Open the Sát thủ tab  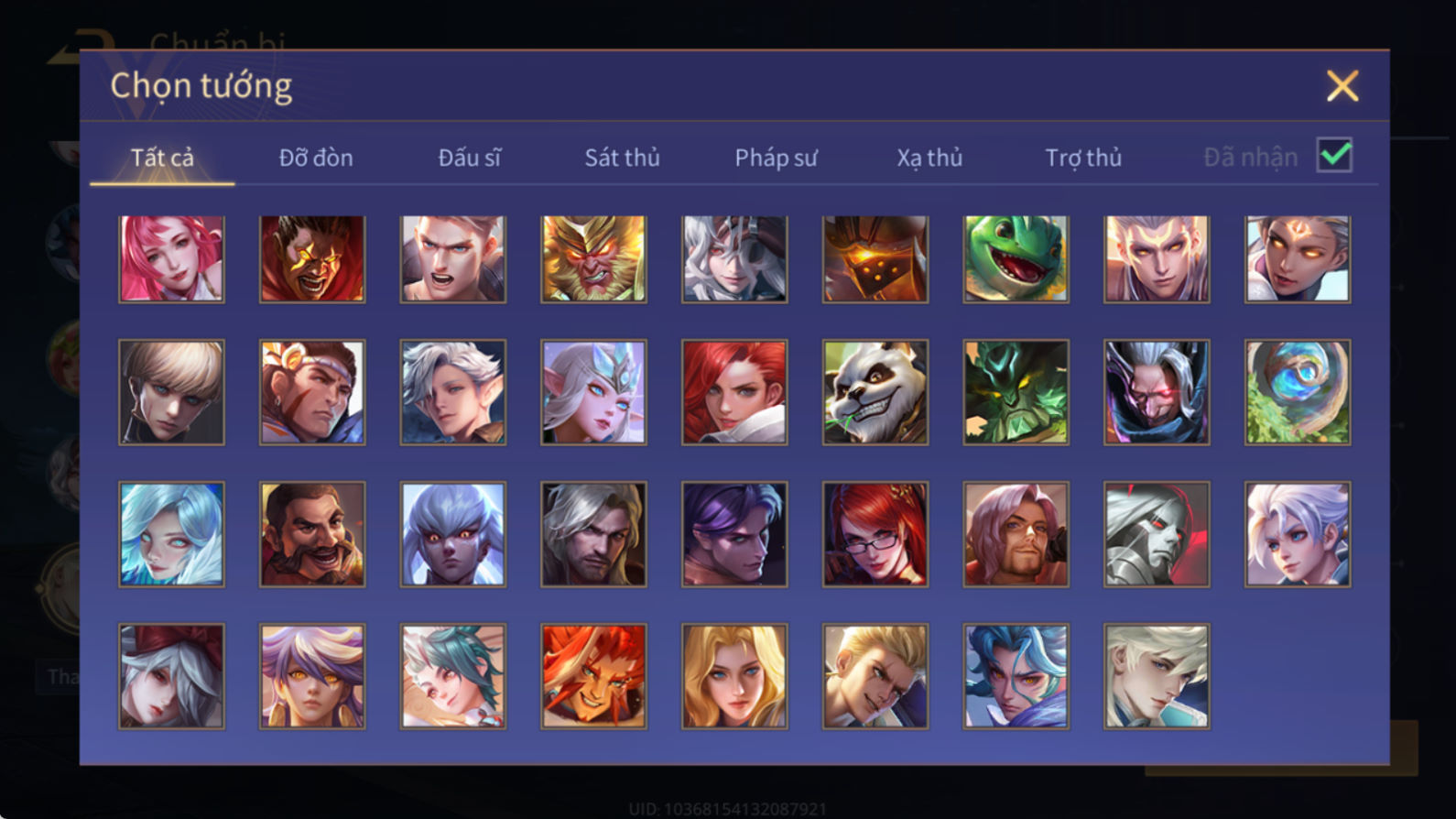[x=623, y=158]
